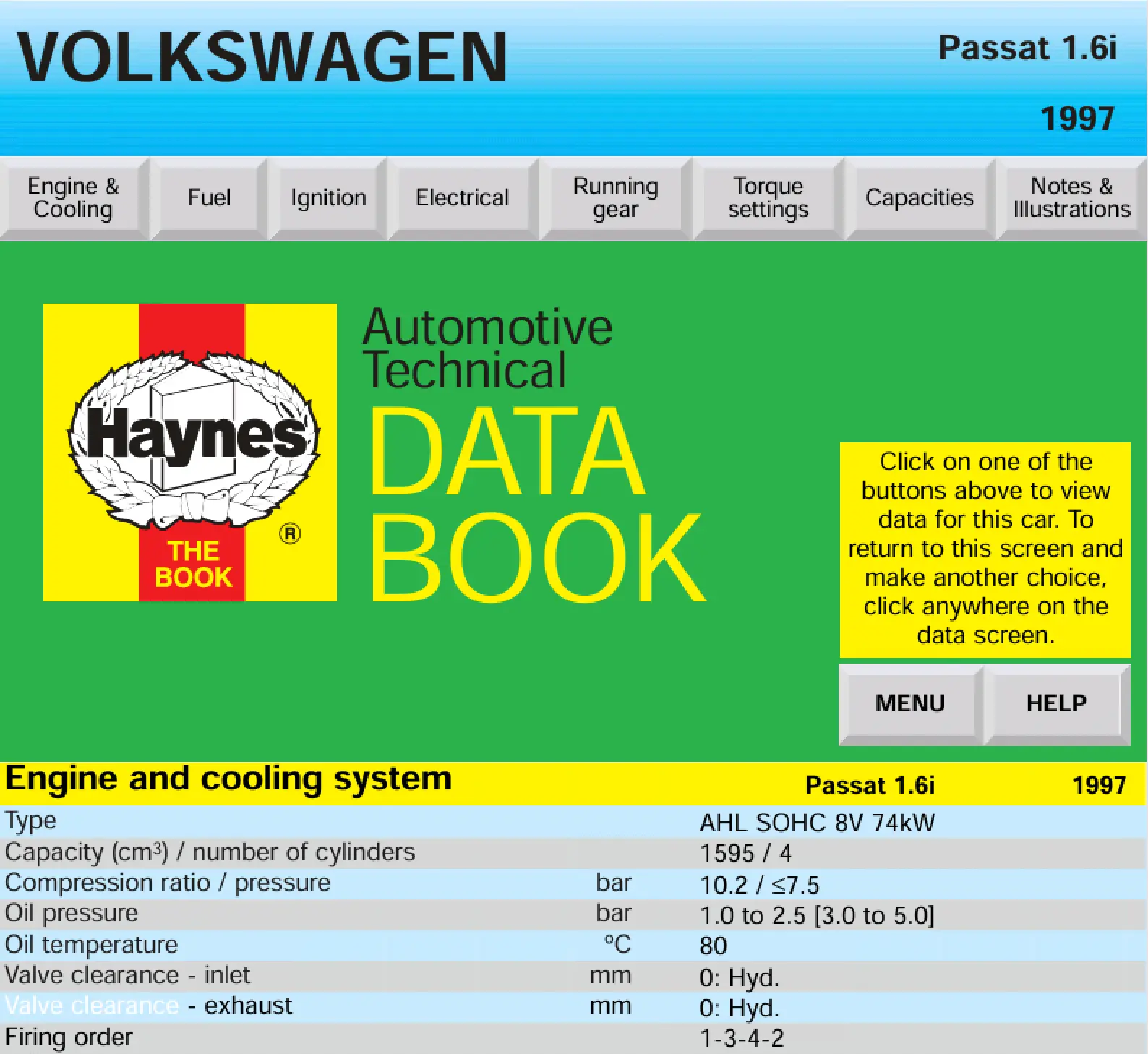Click the Haynes logo image
This screenshot has width=1148, height=1054.
190,453
